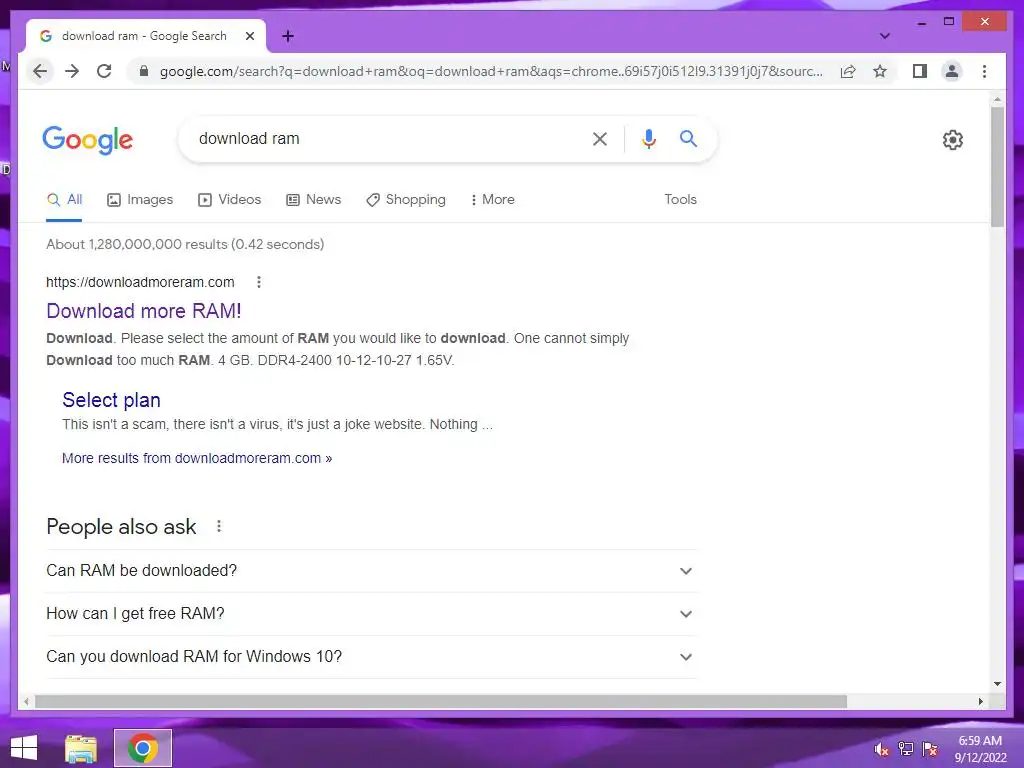Click the muted volume tray icon
The height and width of the screenshot is (768, 1024).
[x=881, y=749]
